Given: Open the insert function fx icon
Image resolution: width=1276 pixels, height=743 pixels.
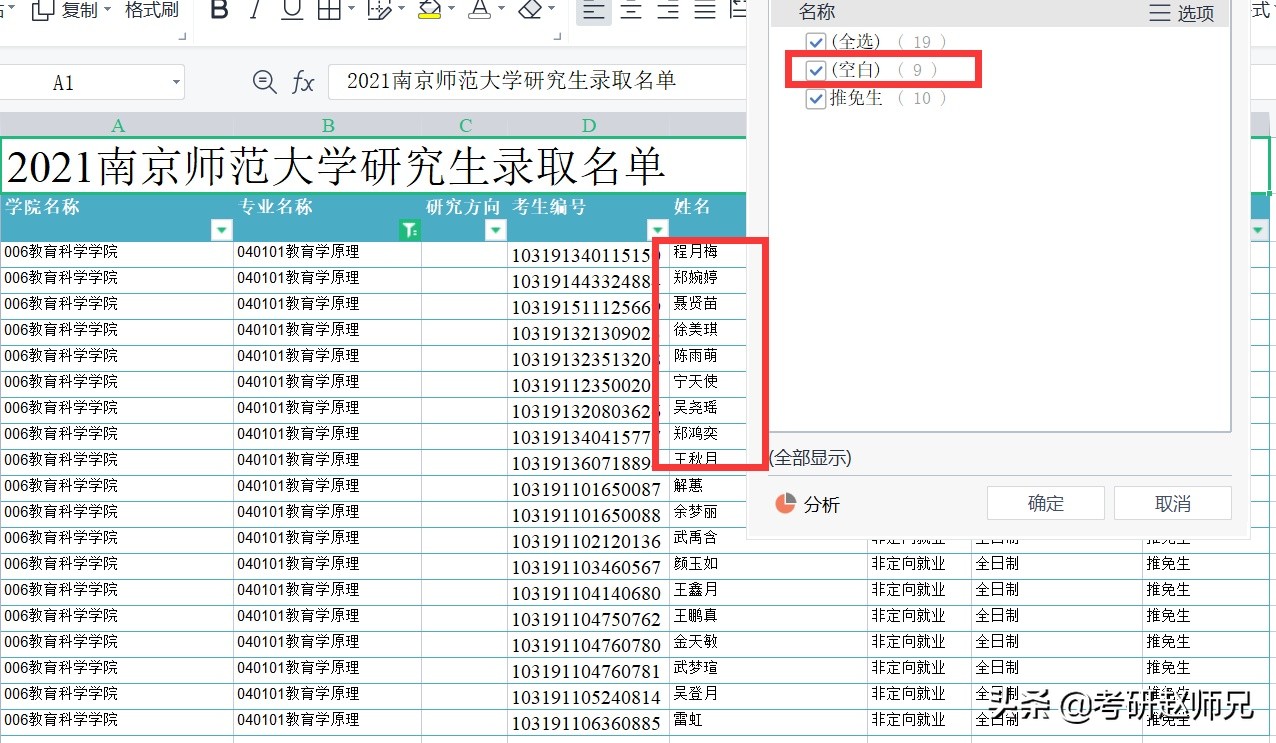Looking at the screenshot, I should pos(302,83).
